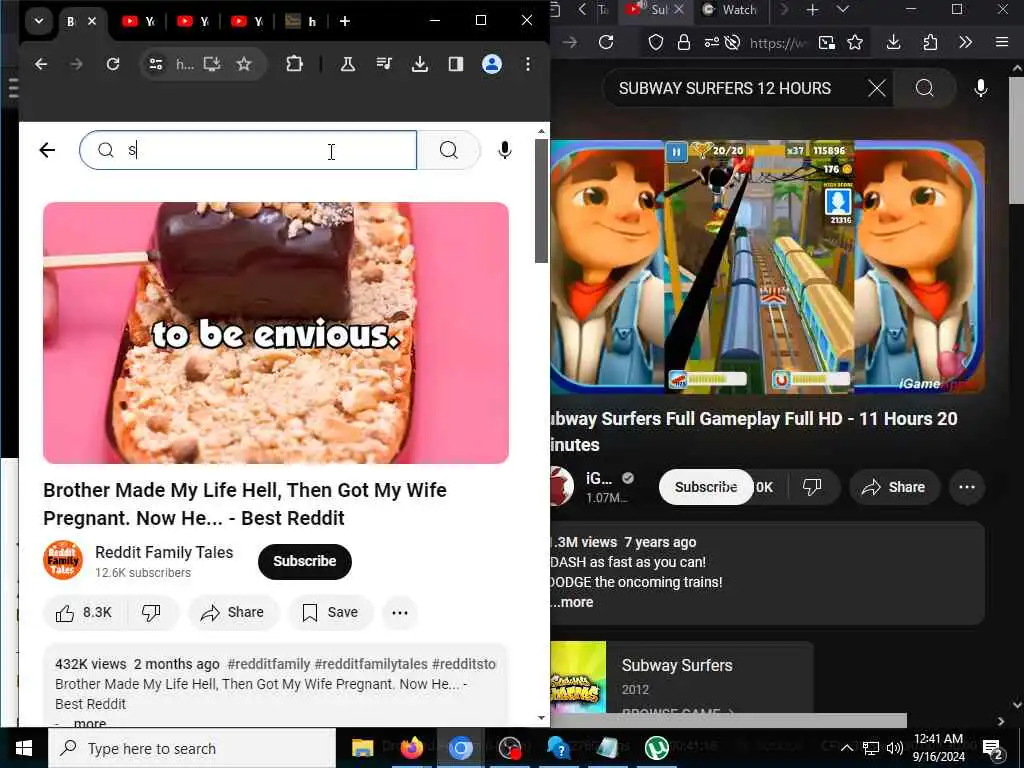Open a new Firefox tab
The image size is (1024, 768).
[x=812, y=10]
